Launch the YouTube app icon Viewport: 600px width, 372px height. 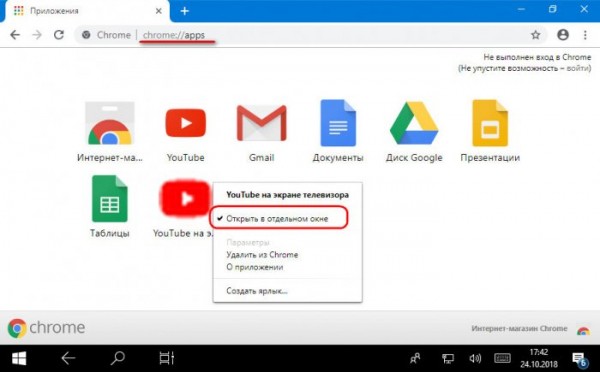coord(186,123)
